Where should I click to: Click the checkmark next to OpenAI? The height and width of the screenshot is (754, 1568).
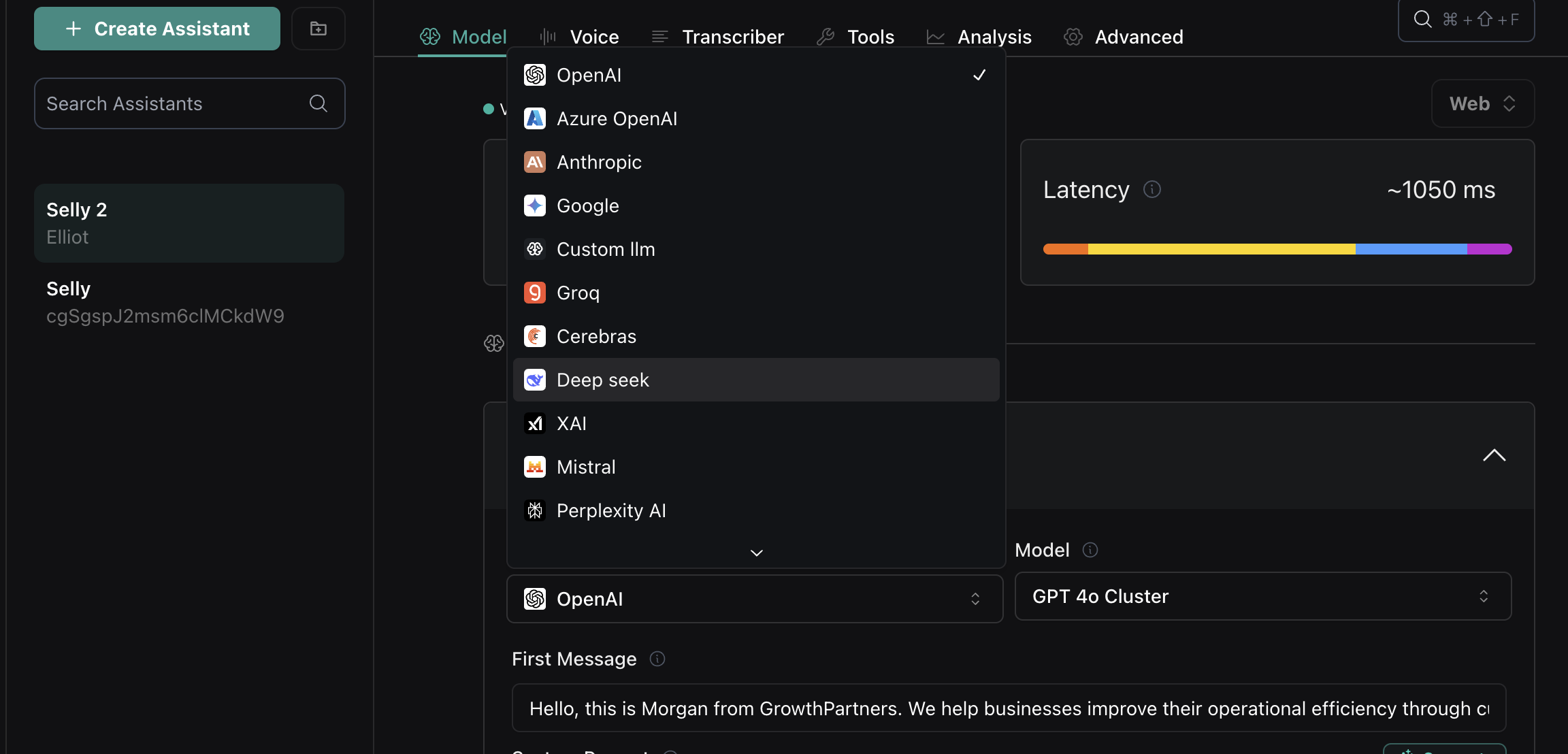979,75
